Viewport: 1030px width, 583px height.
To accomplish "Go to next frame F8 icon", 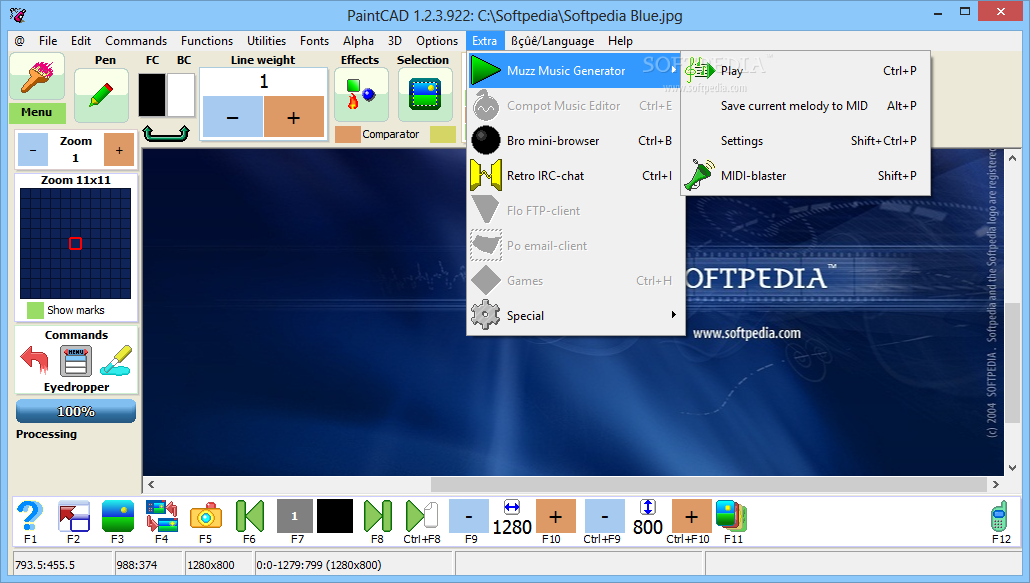I will point(378,516).
